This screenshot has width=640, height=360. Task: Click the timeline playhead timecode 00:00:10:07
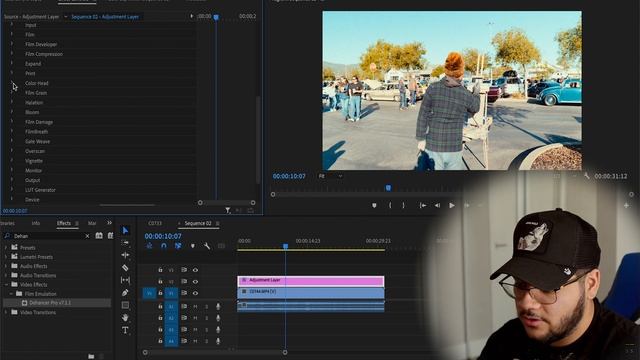click(x=163, y=236)
